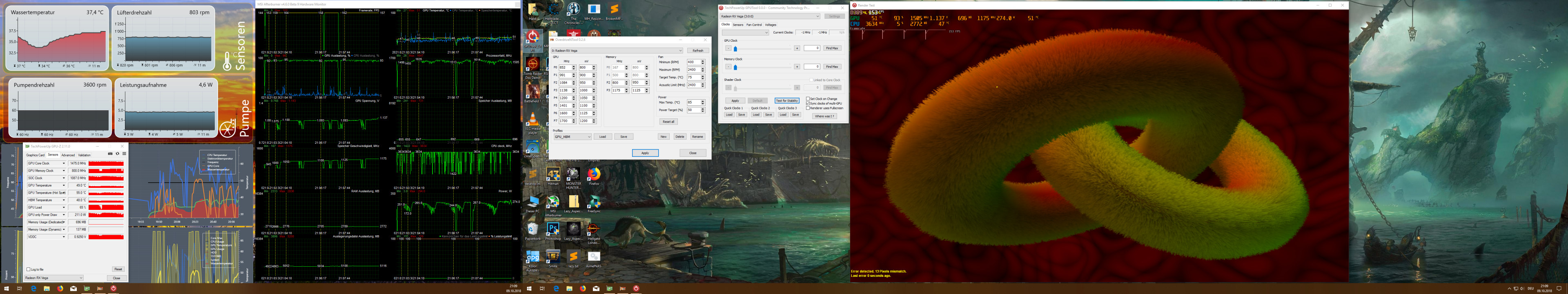Open HBM Temperature sensor dropdown arrow

[63, 200]
